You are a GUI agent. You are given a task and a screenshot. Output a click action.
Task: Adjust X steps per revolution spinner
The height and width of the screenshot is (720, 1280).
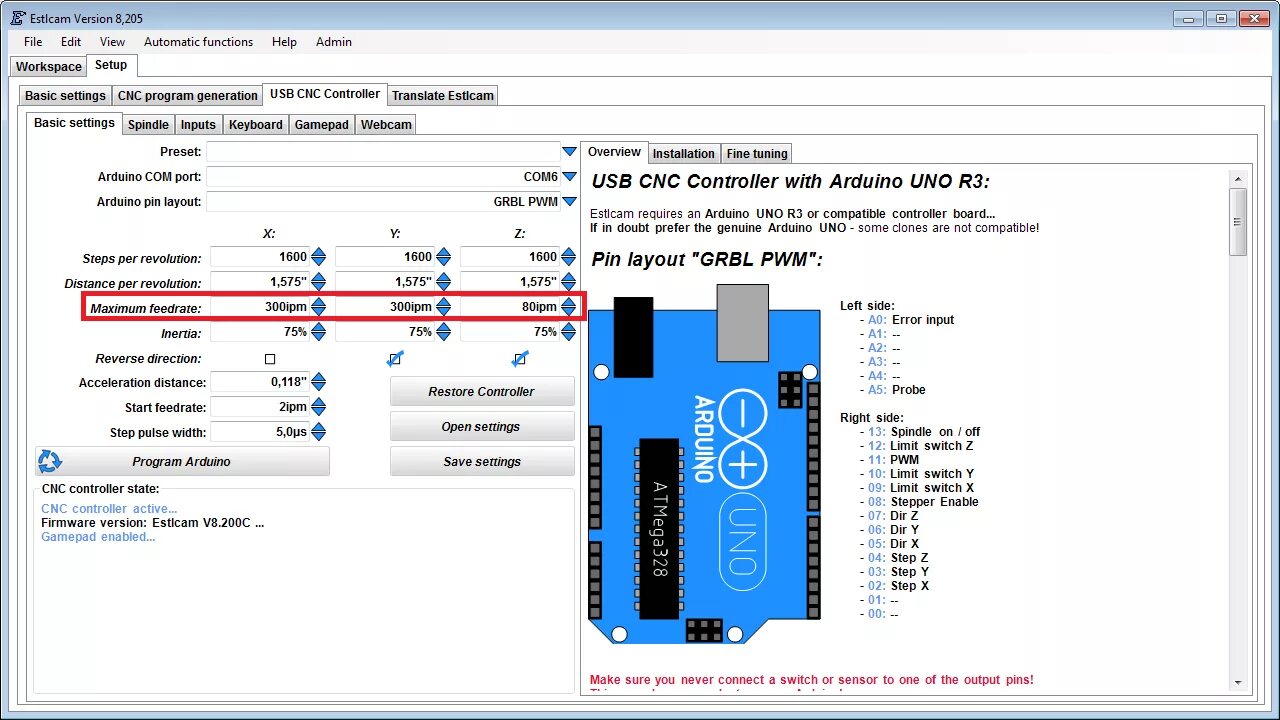click(x=318, y=257)
